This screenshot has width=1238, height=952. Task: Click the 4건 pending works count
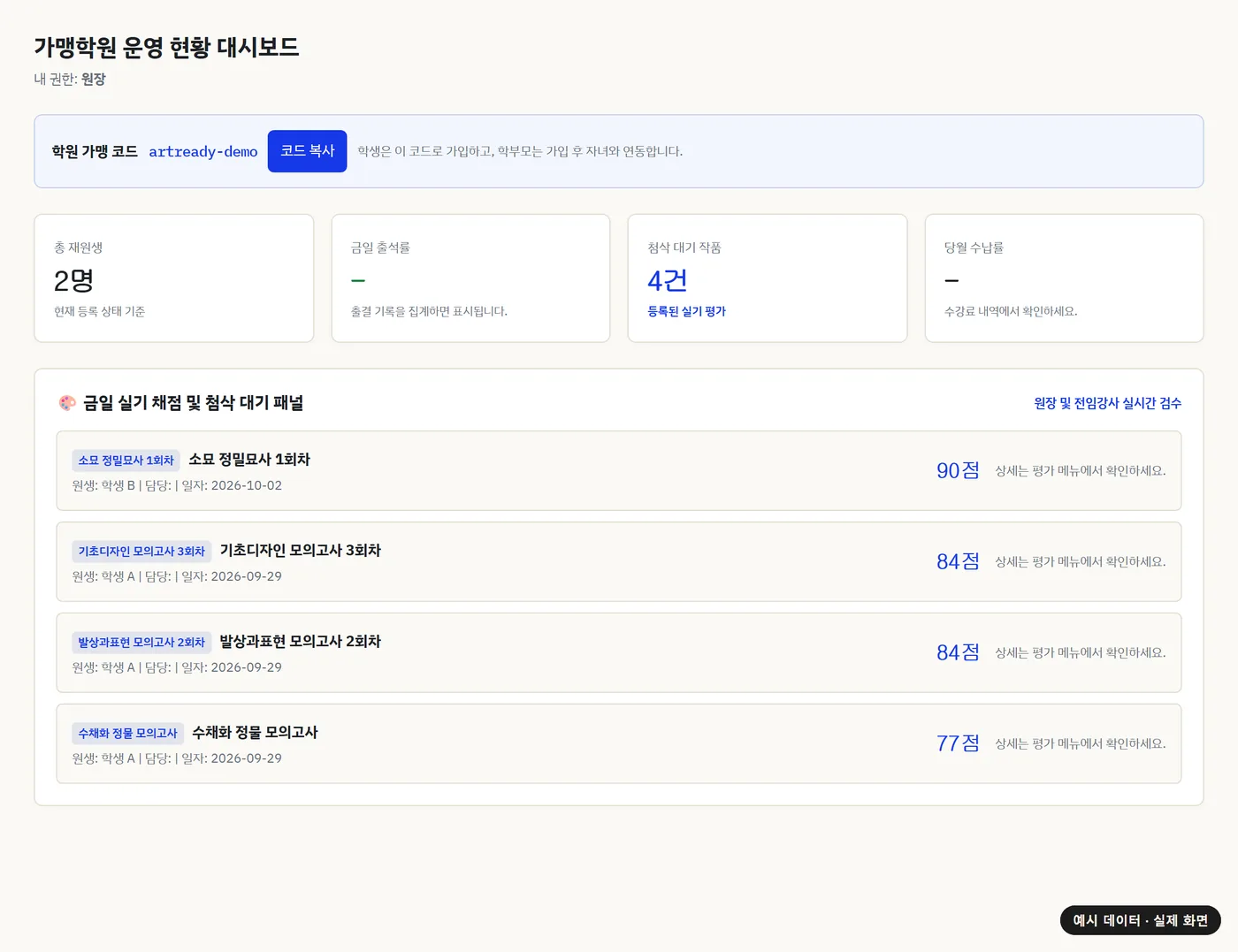pyautogui.click(x=667, y=280)
